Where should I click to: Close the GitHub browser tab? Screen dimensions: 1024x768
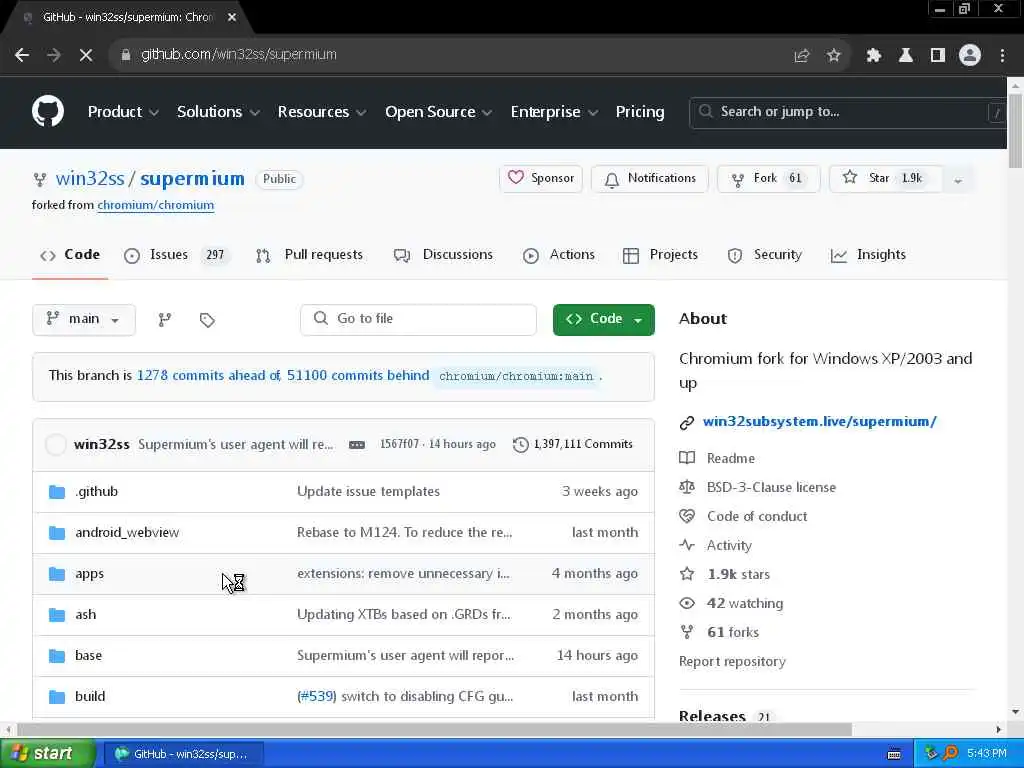(232, 17)
